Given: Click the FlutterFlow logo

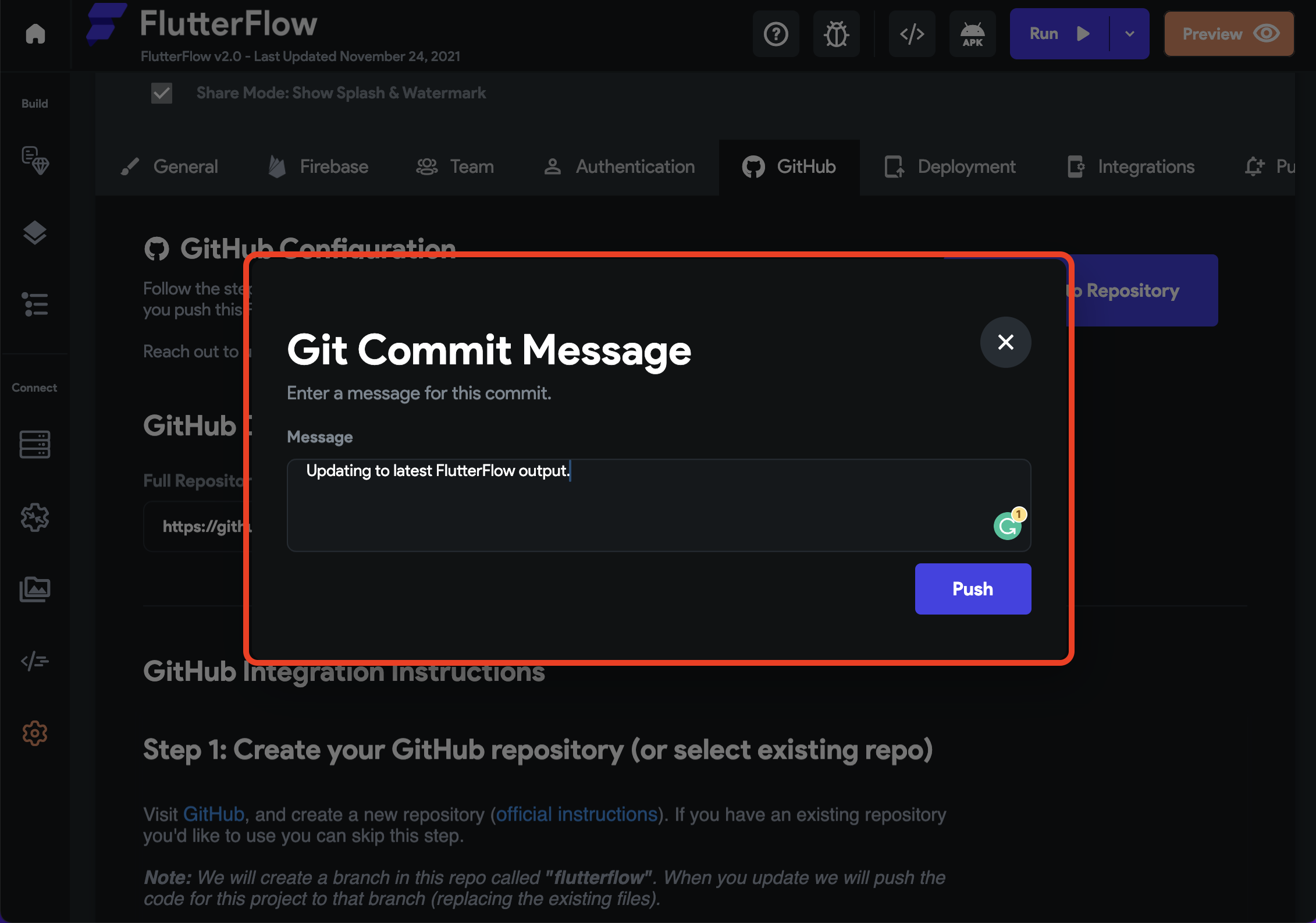Looking at the screenshot, I should coord(106,23).
